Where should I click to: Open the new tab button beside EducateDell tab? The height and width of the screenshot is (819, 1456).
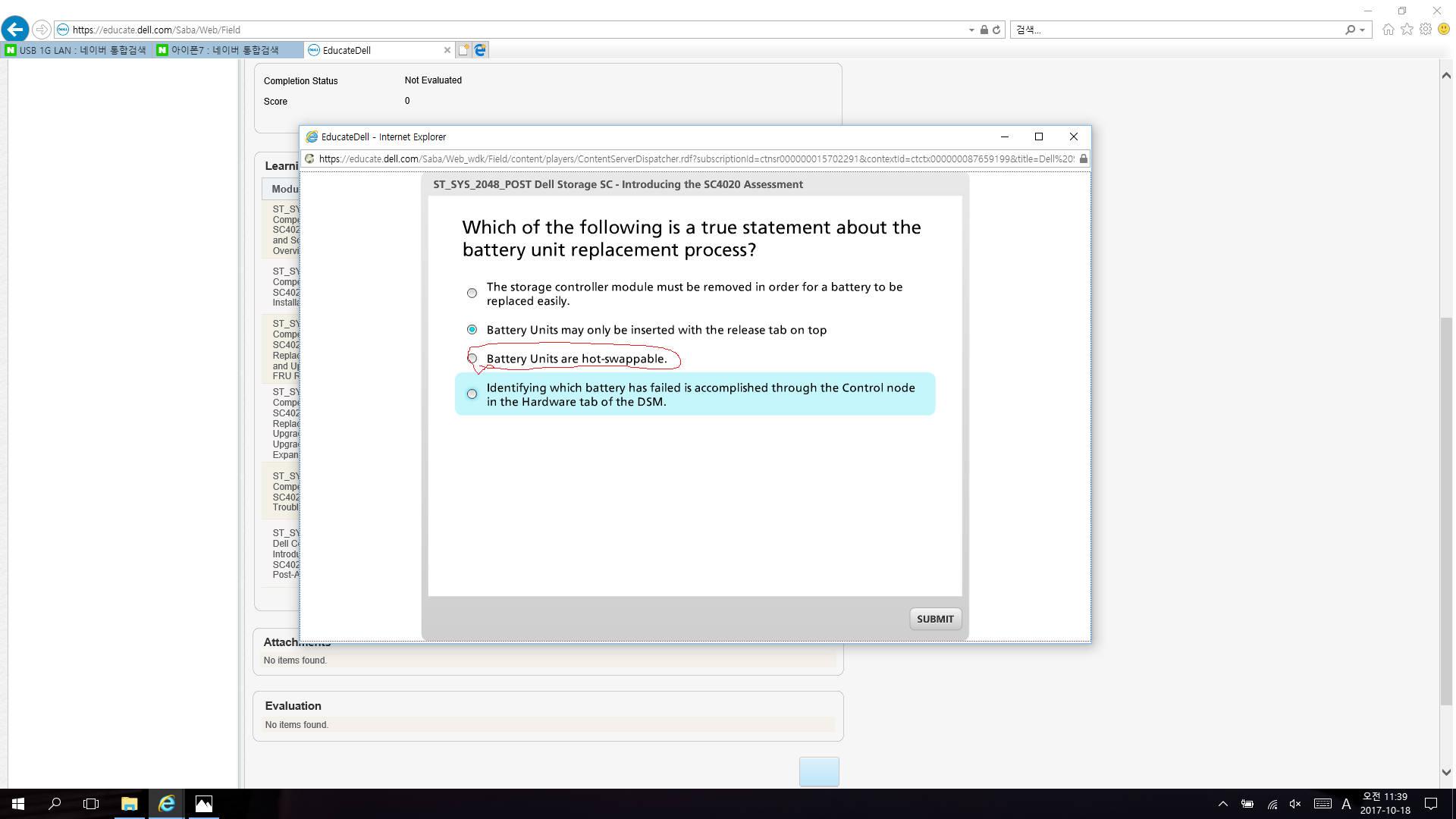[463, 50]
